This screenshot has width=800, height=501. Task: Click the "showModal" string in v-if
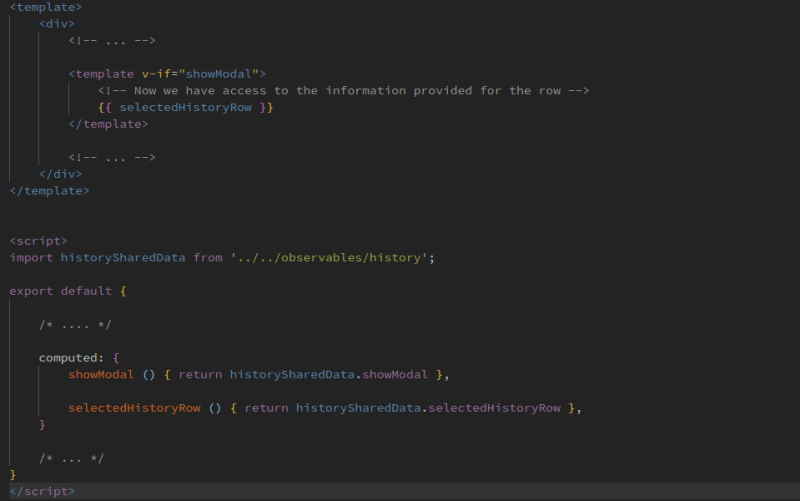coord(219,74)
